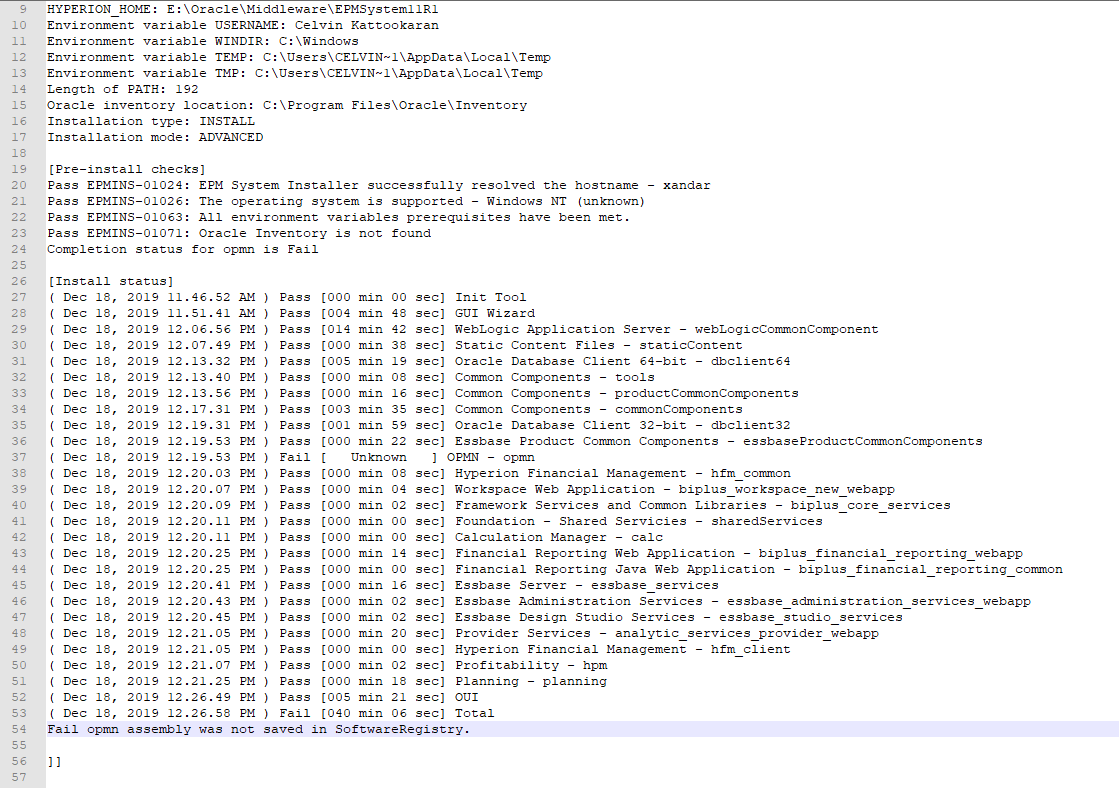
Task: Click the TEMP environment variable line
Action: [x=299, y=57]
